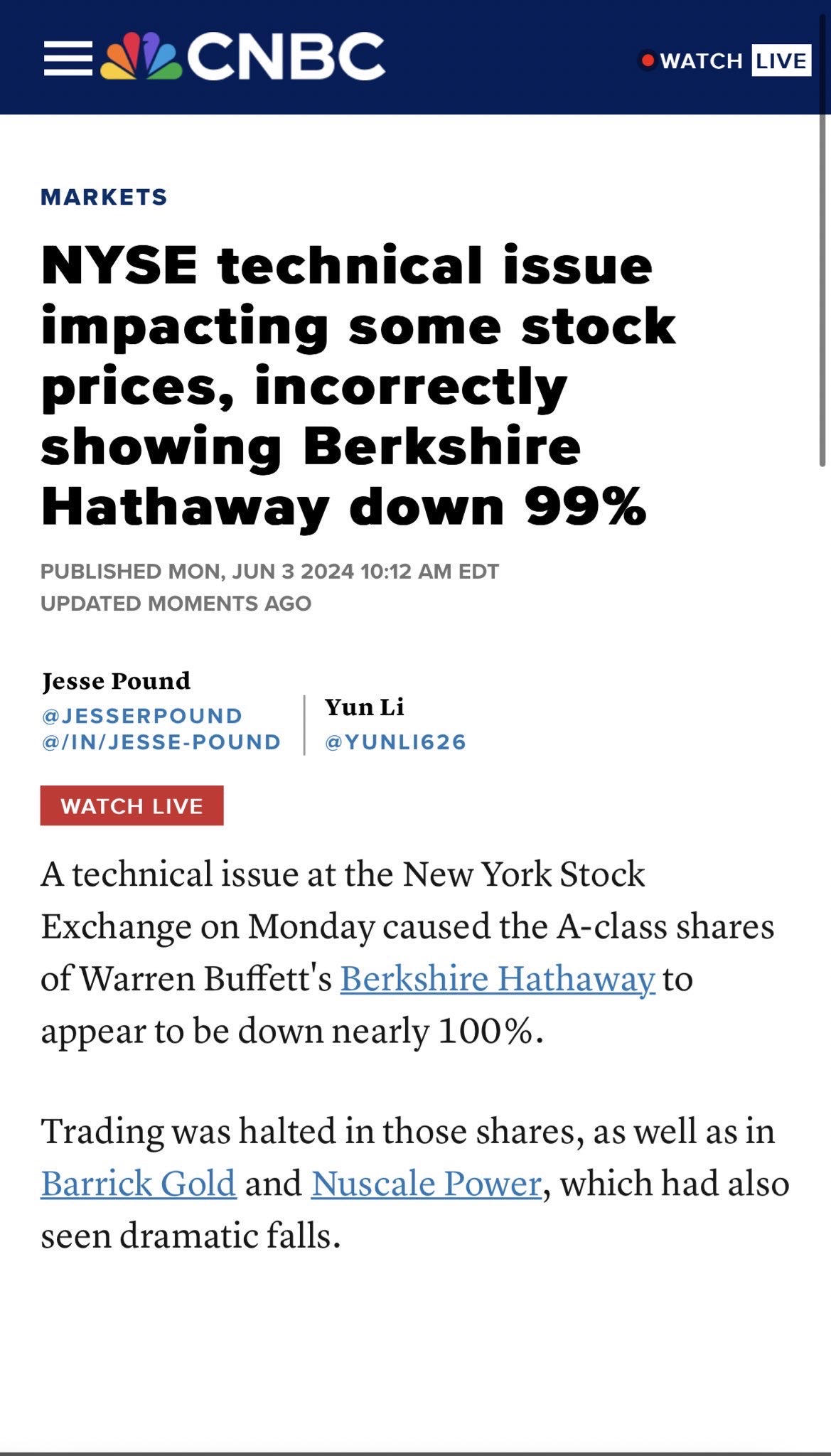This screenshot has width=831, height=1456.
Task: Open the LIVE badge in header
Action: pos(781,60)
